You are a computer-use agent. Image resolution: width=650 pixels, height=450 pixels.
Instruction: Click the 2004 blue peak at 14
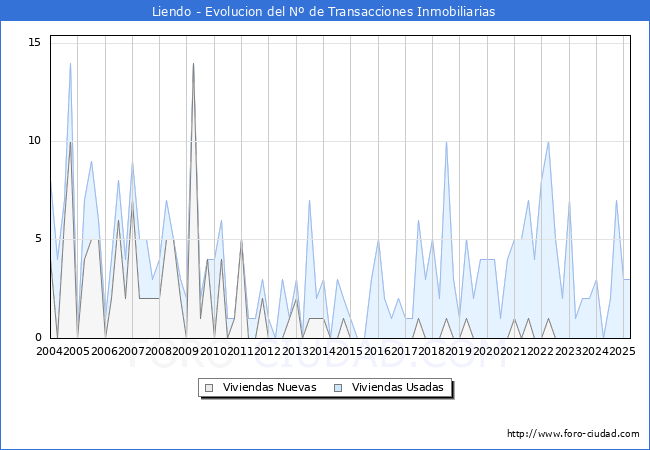click(70, 63)
